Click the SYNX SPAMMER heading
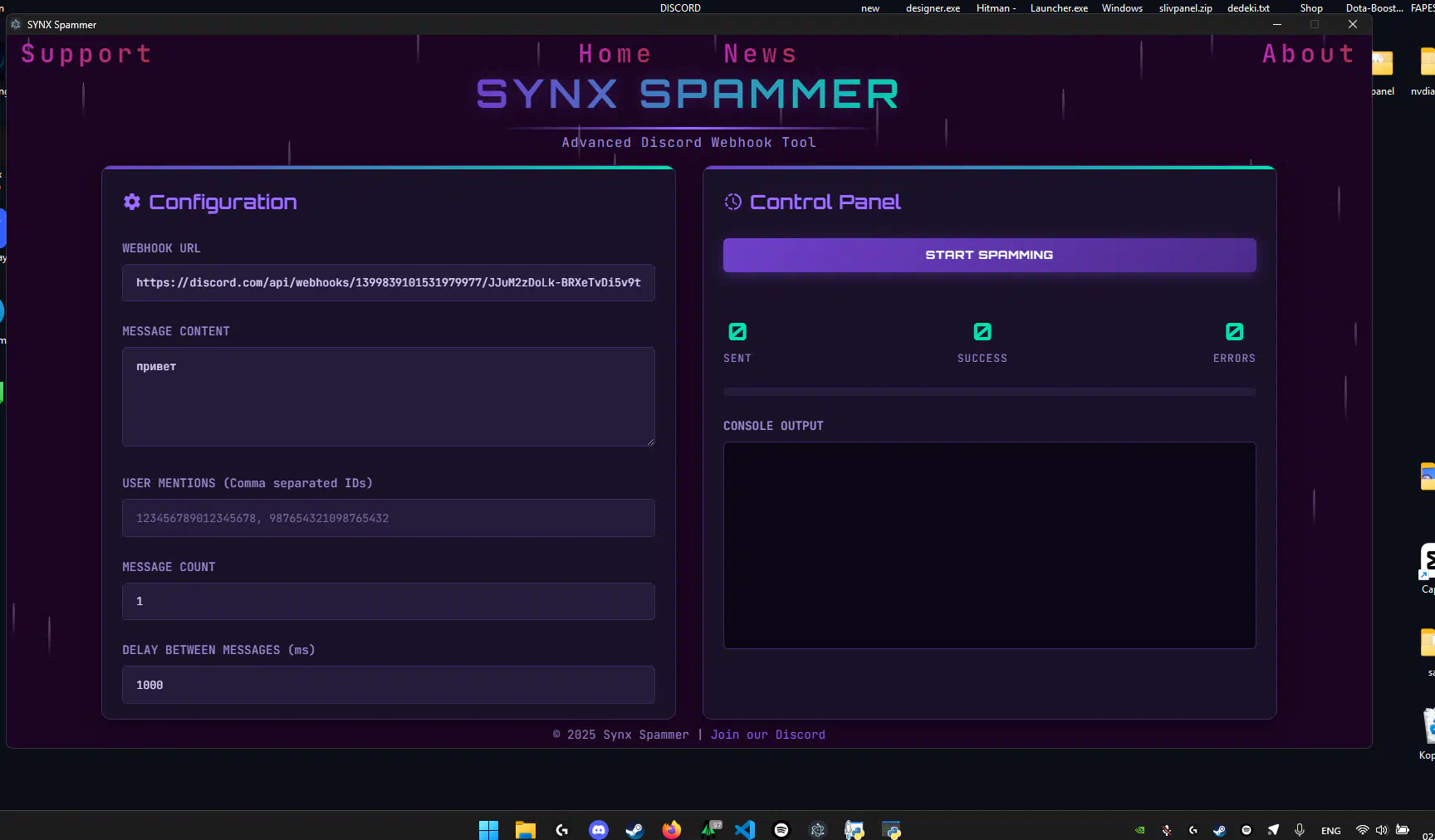The image size is (1435, 840). [x=688, y=94]
